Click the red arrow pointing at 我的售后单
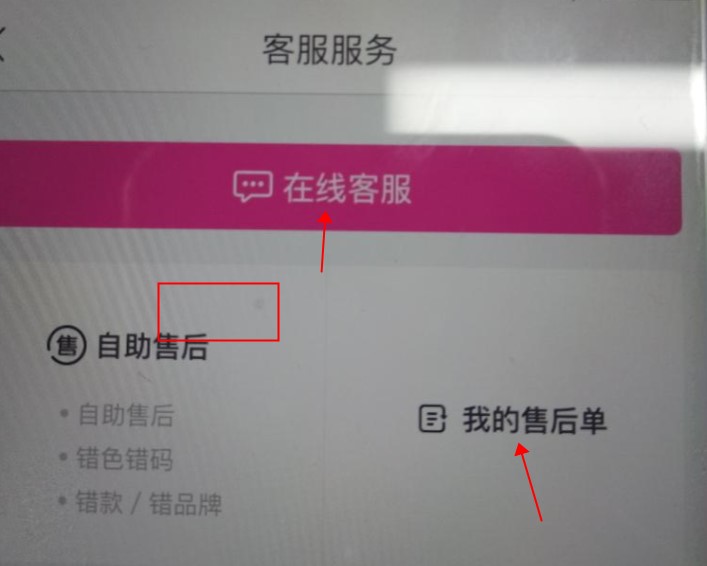707x566 pixels. click(x=528, y=482)
